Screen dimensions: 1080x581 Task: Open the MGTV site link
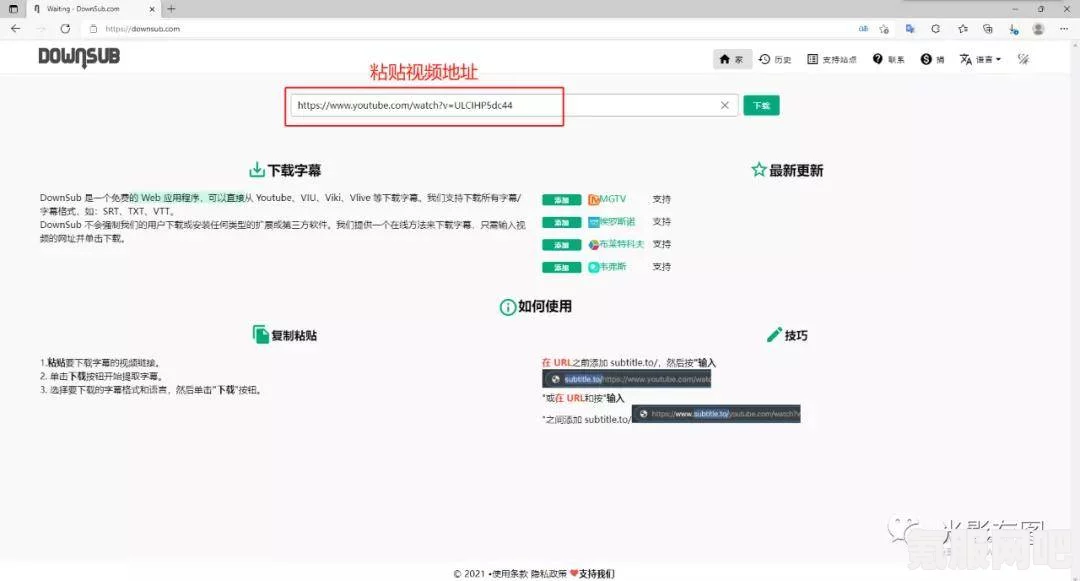coord(607,199)
